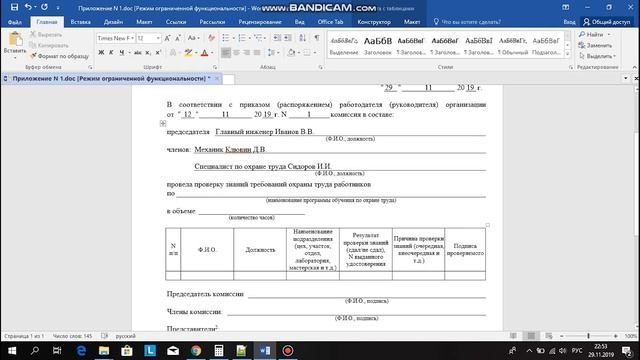Toggle left alignment button

[225, 53]
